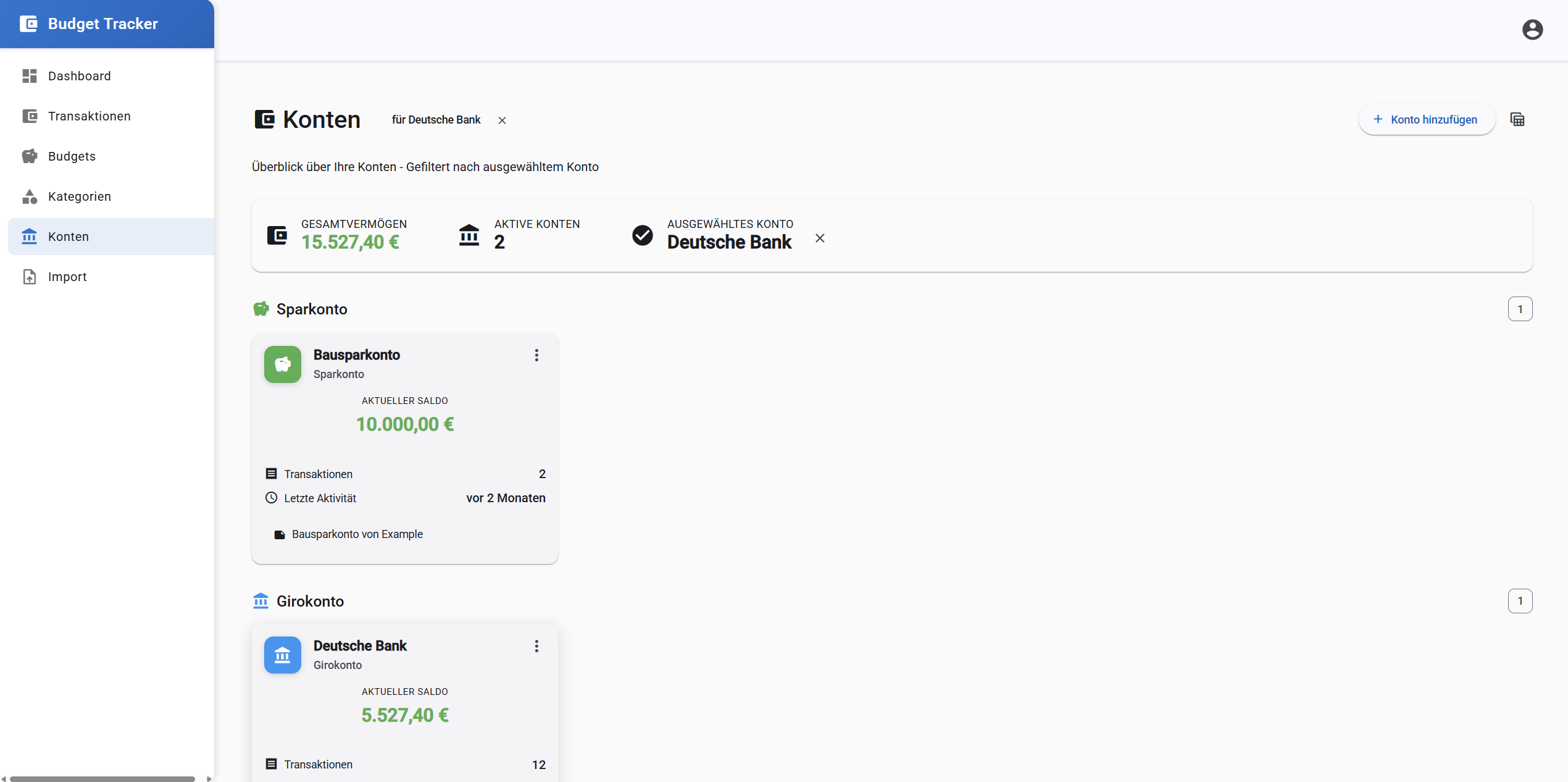This screenshot has height=782, width=1568.
Task: Click the 10.000,00 € balance
Action: point(405,424)
